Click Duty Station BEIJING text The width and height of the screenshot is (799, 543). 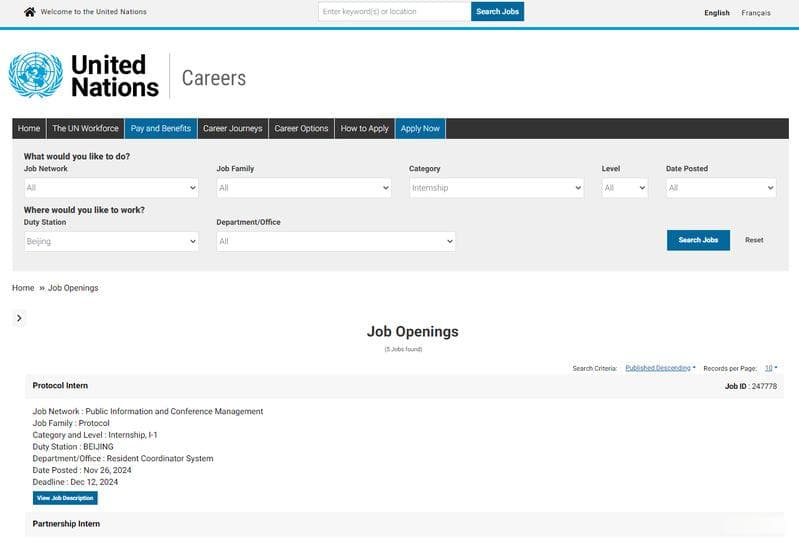73,447
